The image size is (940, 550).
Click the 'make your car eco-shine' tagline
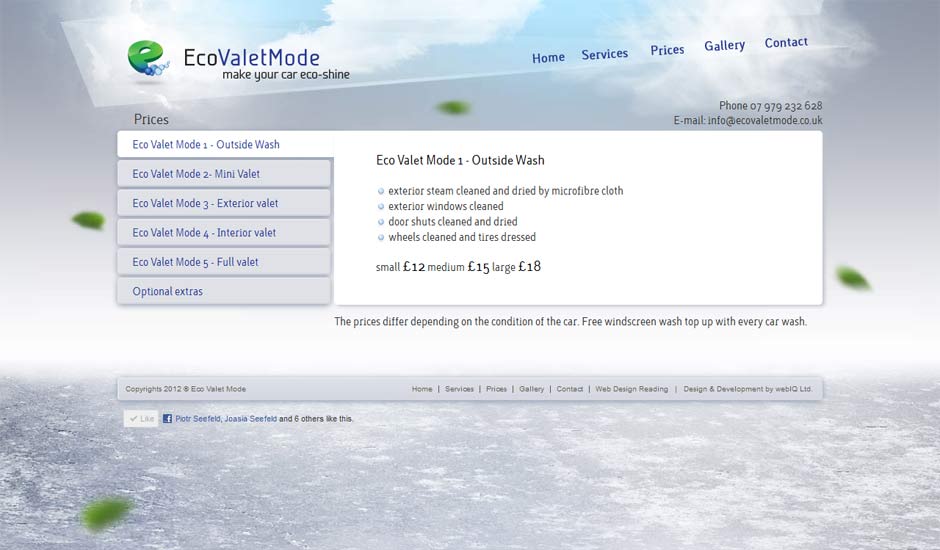[x=286, y=75]
